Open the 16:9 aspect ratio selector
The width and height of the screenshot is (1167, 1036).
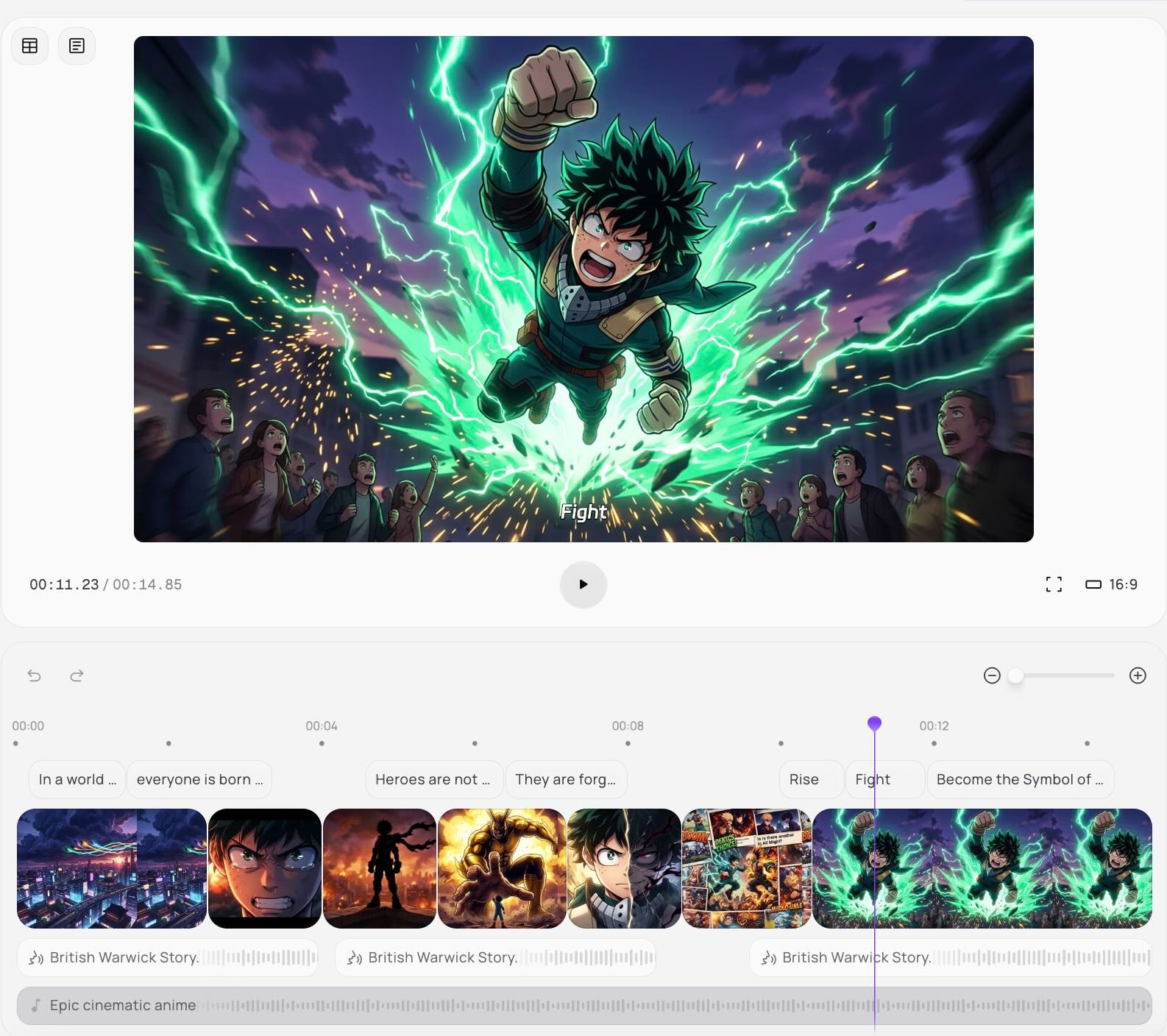click(1111, 584)
